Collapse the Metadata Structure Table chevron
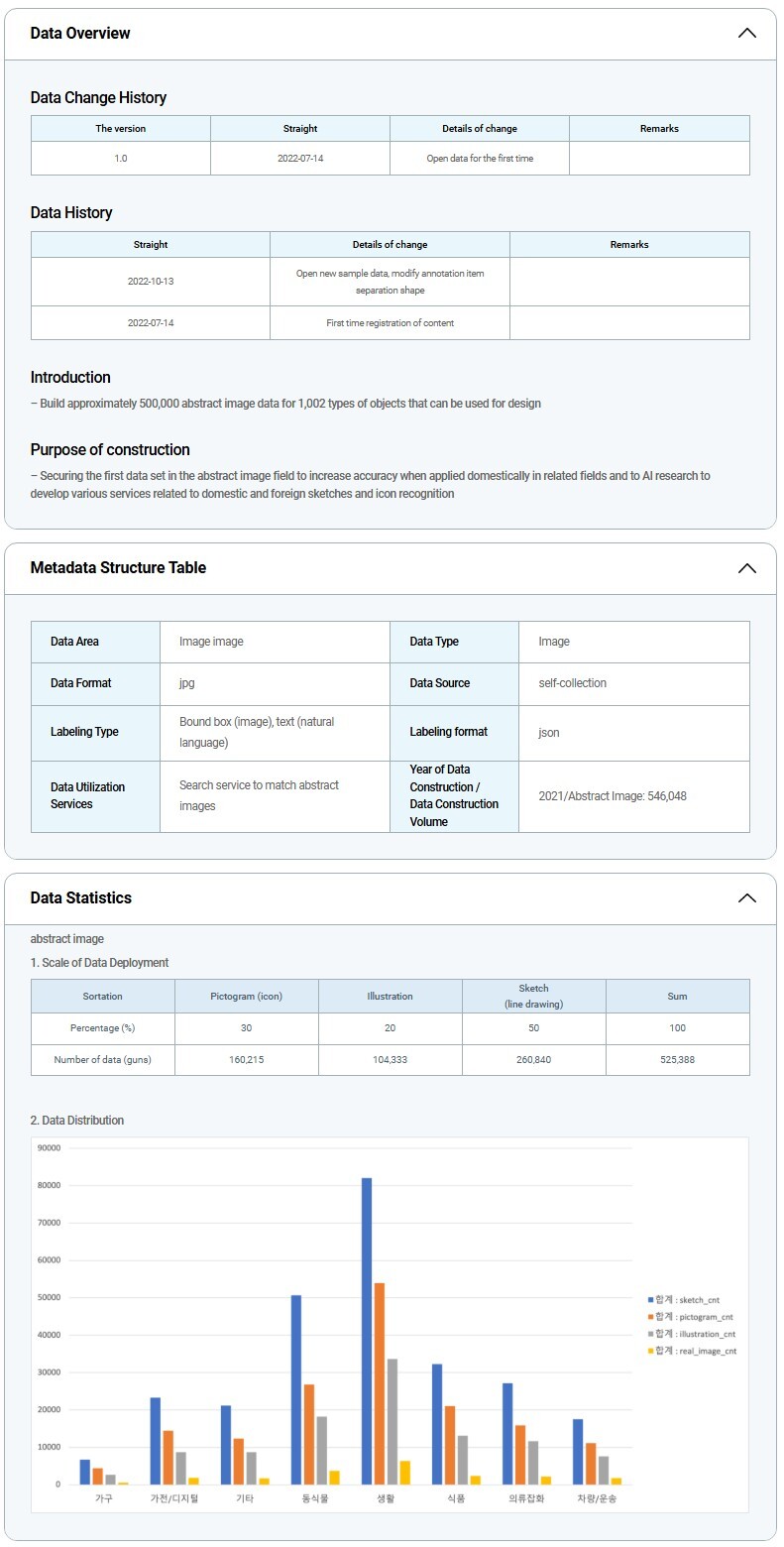The height and width of the screenshot is (1547, 784). click(746, 568)
